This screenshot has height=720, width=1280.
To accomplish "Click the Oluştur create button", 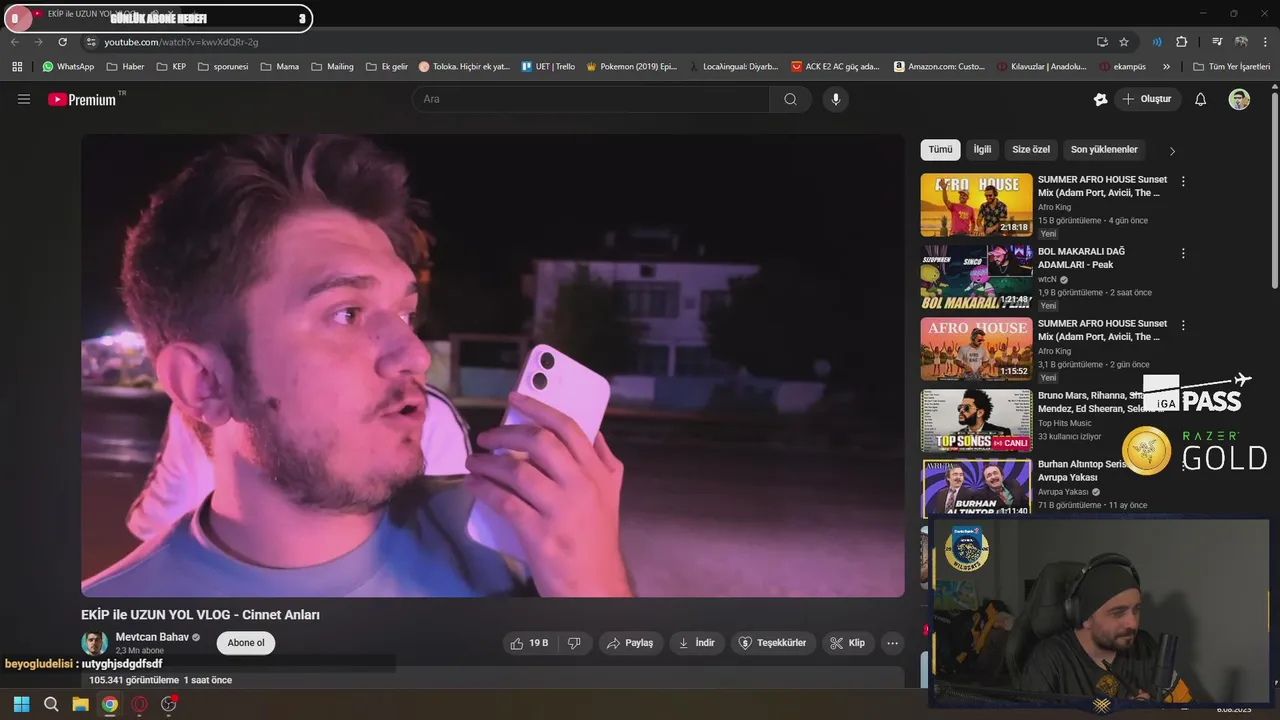I will pos(1147,99).
